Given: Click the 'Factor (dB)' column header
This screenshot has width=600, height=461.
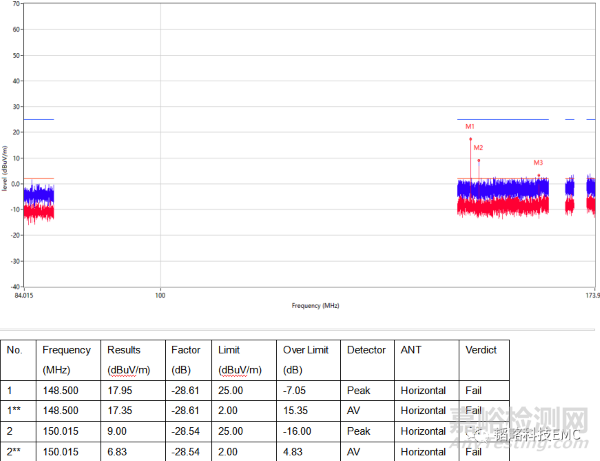Looking at the screenshot, I should coord(183,358).
